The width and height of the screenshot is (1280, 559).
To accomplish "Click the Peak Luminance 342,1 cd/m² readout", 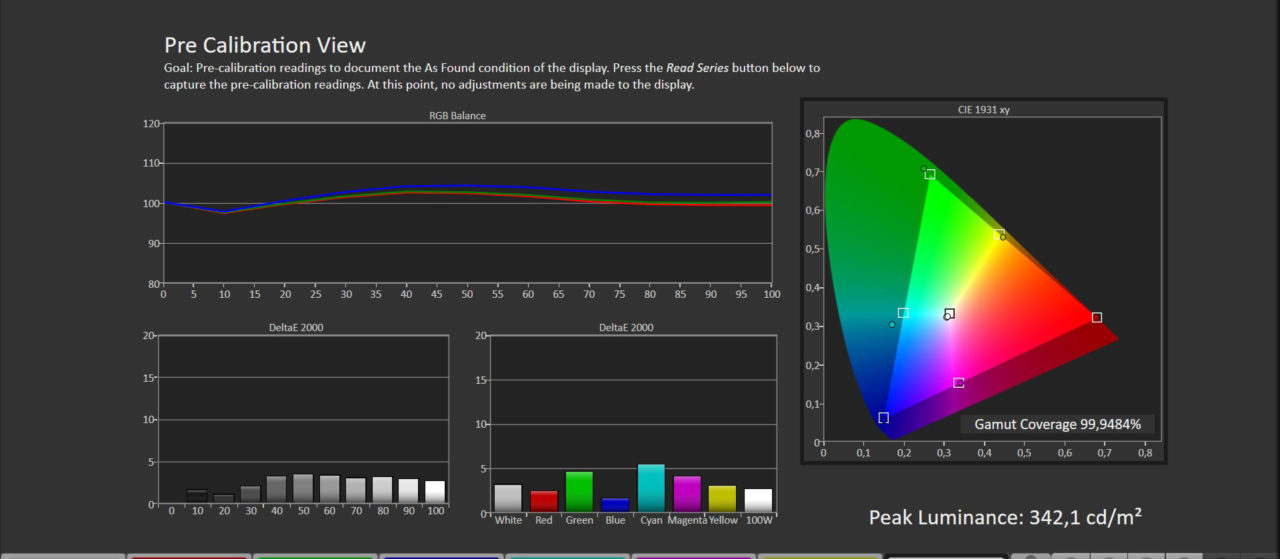I will pos(1005,517).
